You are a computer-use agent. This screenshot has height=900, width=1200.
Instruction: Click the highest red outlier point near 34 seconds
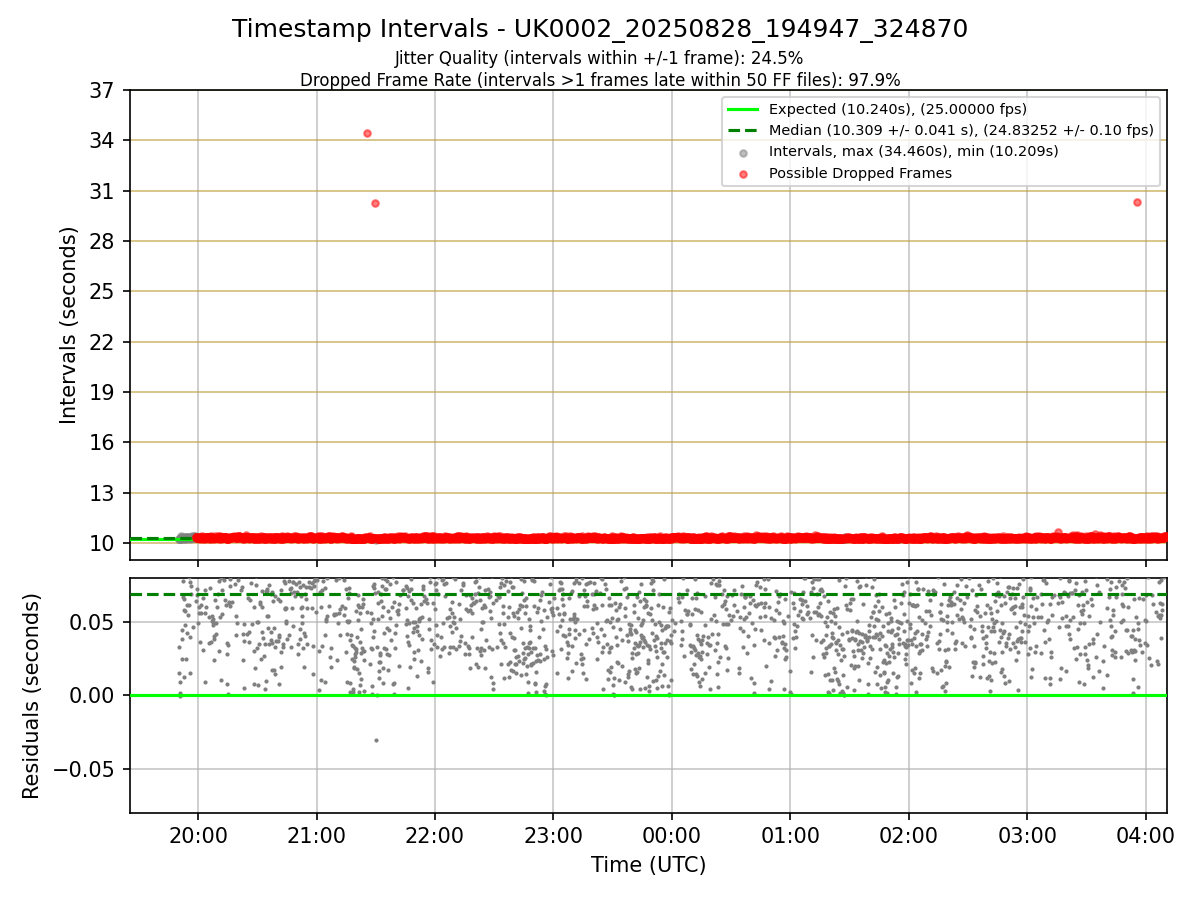(367, 133)
